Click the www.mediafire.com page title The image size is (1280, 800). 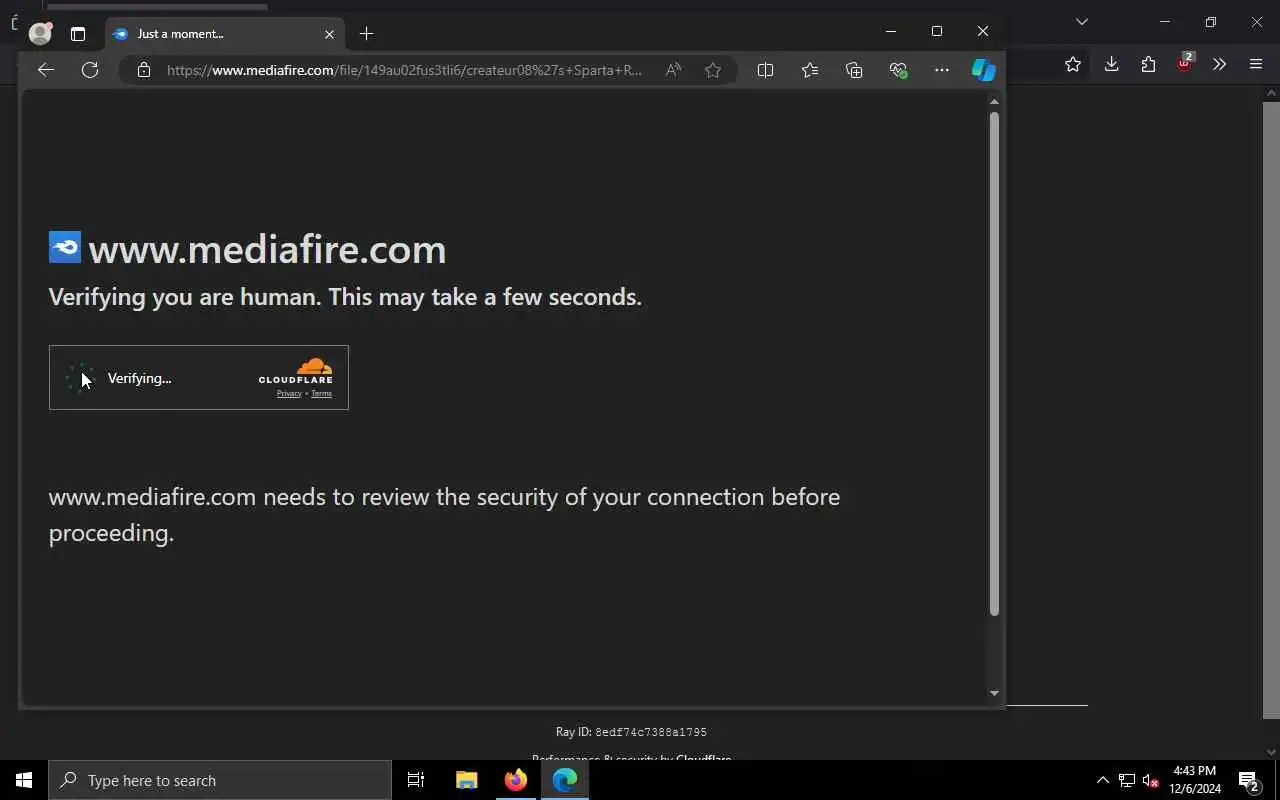(267, 249)
